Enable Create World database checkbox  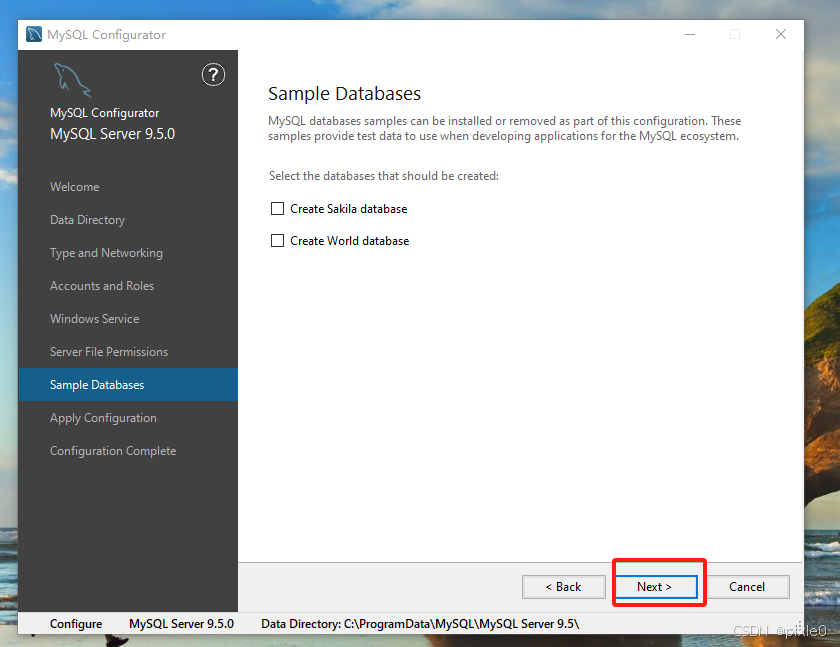278,240
